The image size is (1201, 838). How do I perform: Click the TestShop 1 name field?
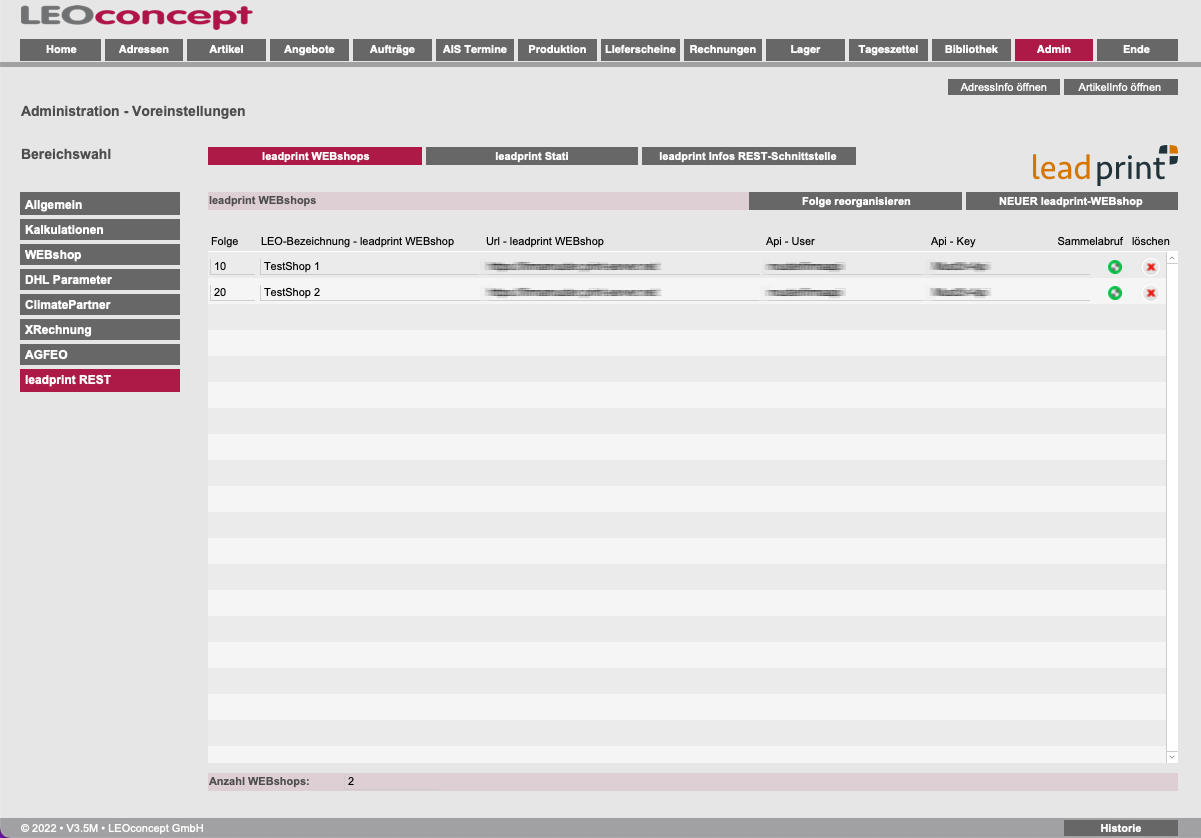click(x=369, y=266)
